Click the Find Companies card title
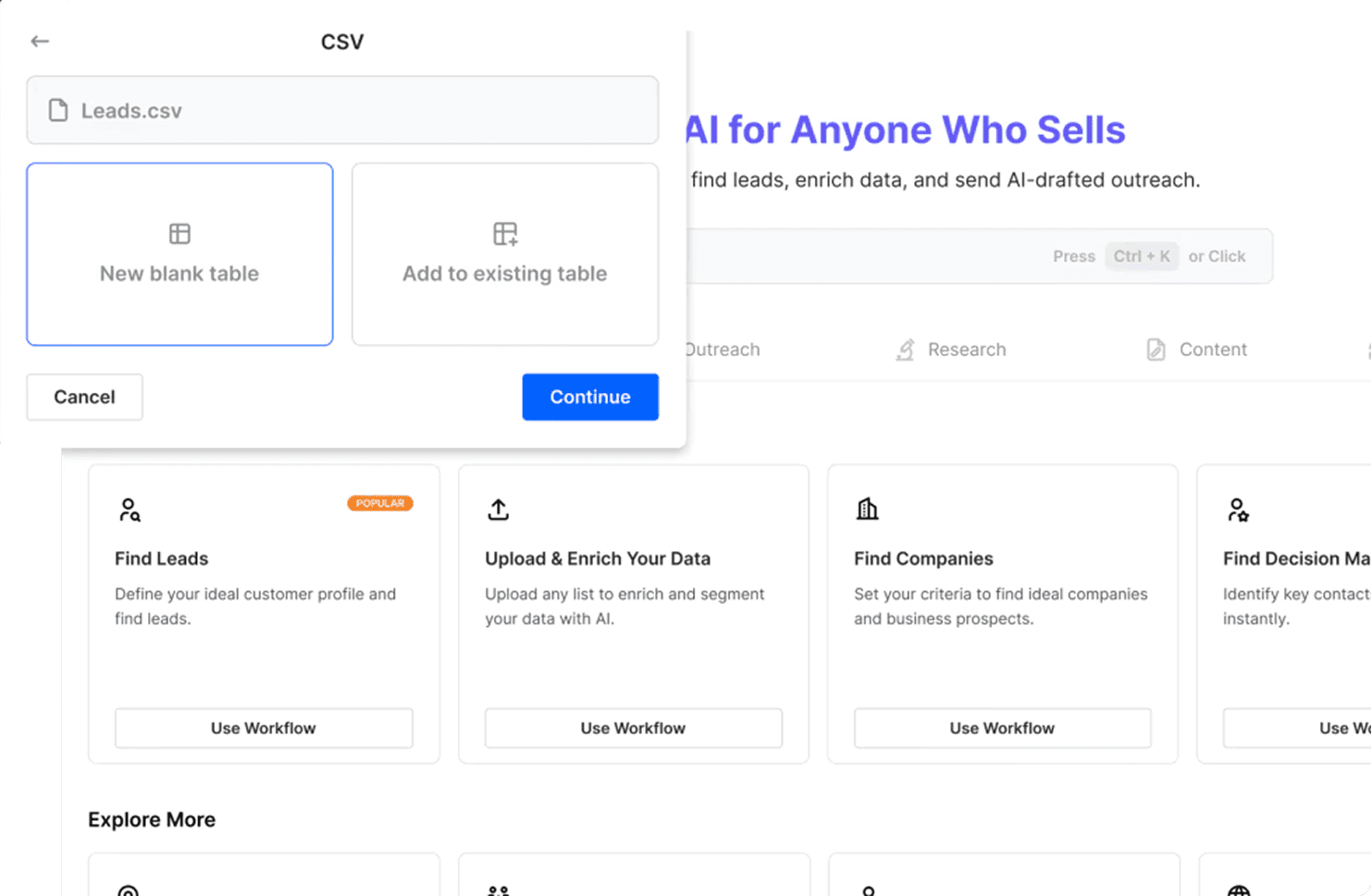This screenshot has height=896, width=1372. point(923,558)
